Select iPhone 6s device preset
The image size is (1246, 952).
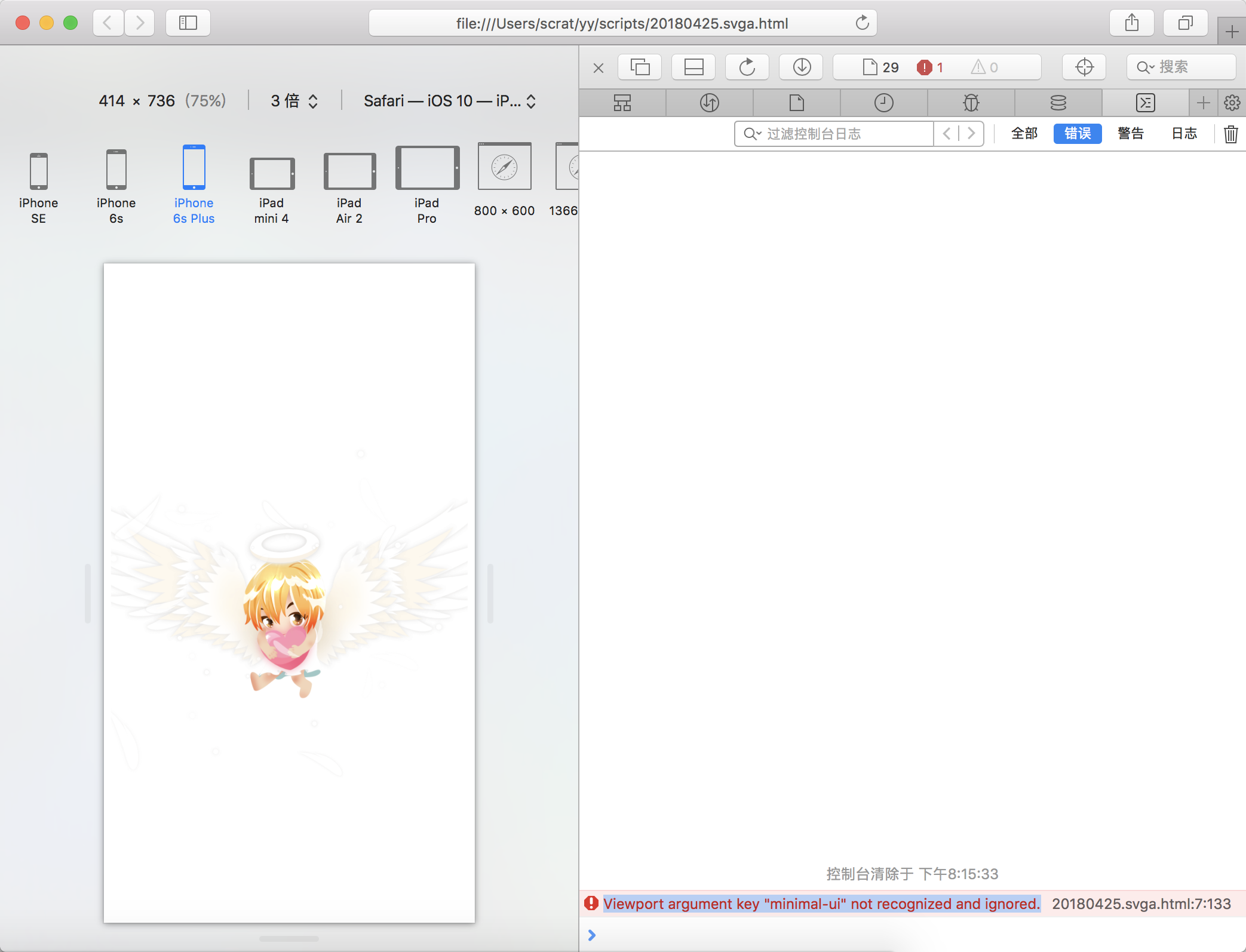tap(116, 187)
